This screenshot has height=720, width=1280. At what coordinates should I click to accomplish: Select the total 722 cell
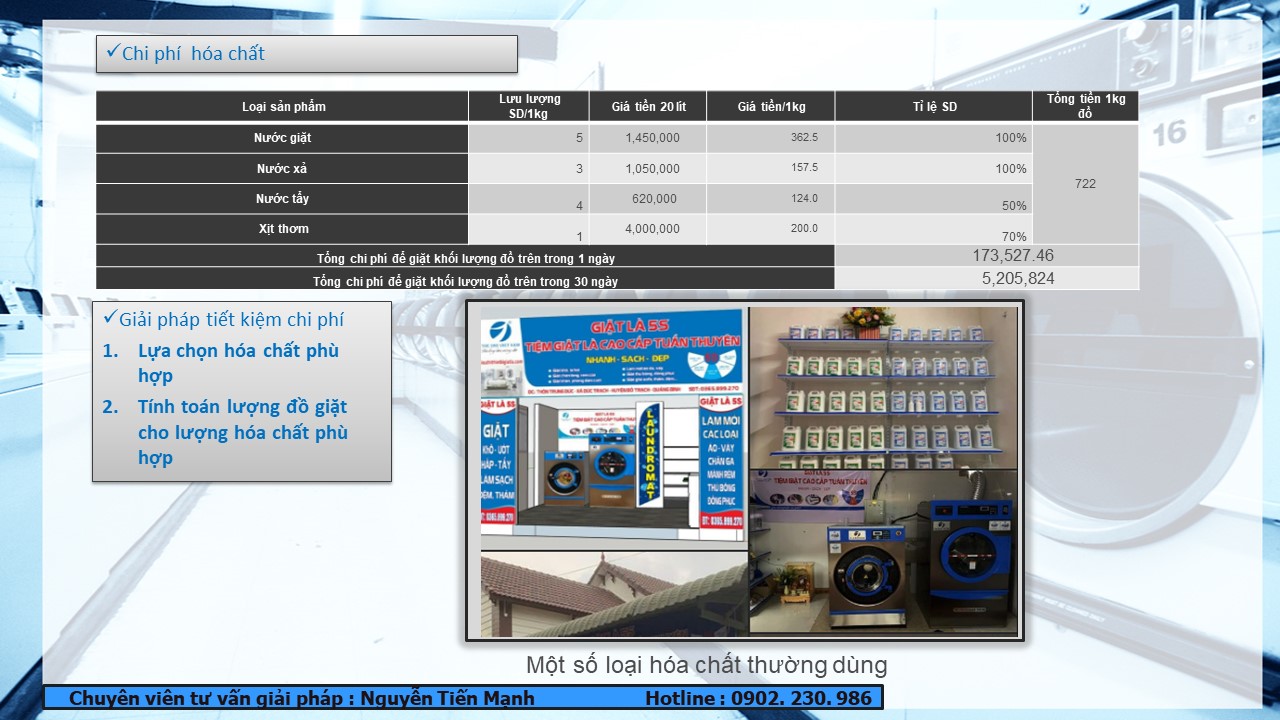click(1086, 184)
